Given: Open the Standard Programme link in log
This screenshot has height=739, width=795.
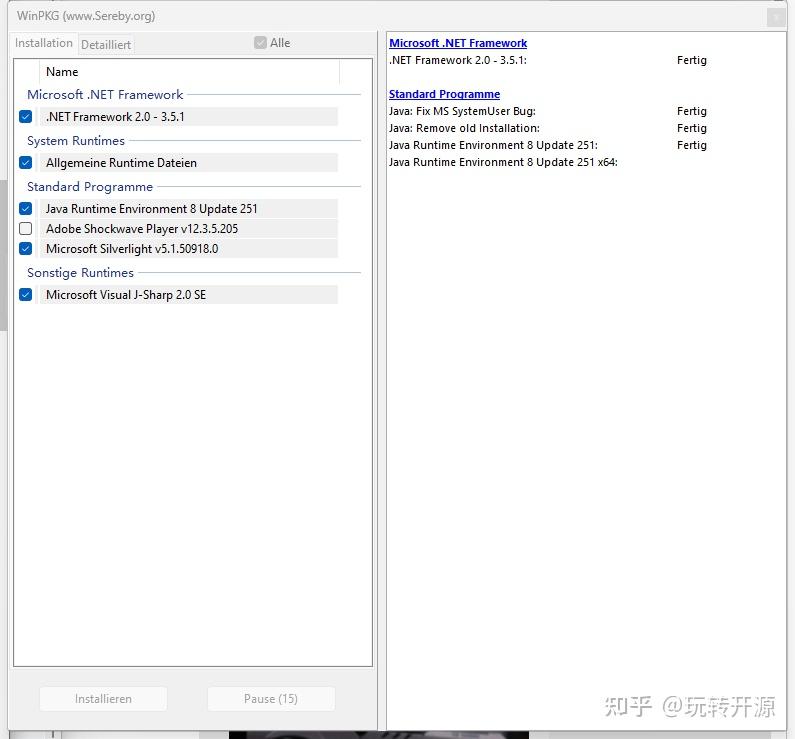Looking at the screenshot, I should [444, 94].
